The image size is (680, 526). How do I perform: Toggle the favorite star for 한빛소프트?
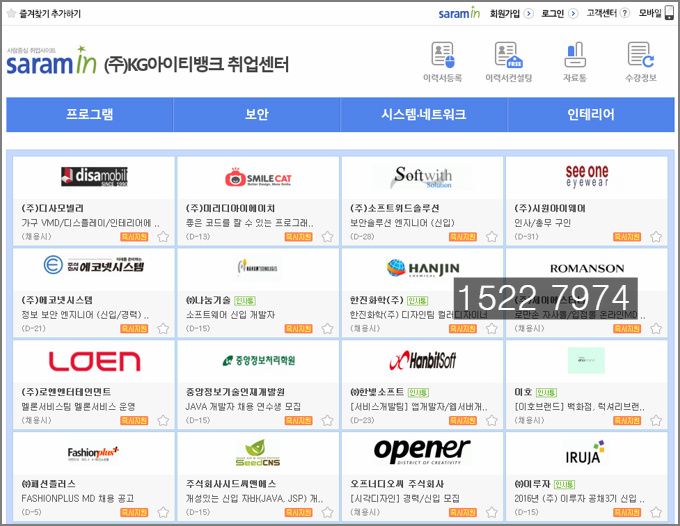tap(492, 421)
